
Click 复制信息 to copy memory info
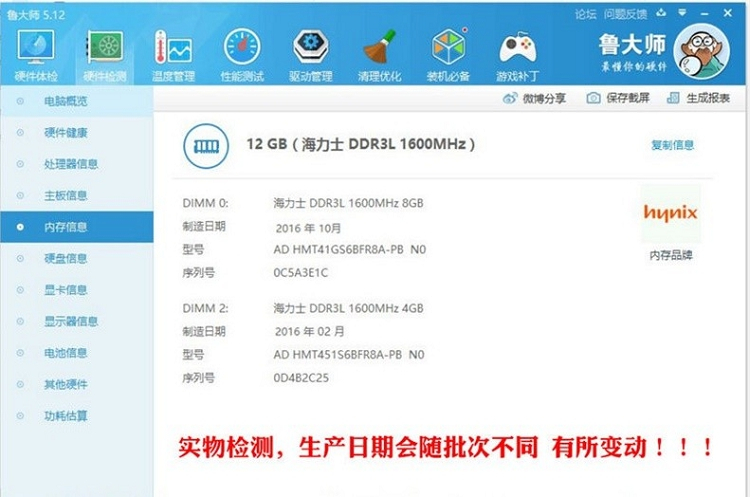673,145
